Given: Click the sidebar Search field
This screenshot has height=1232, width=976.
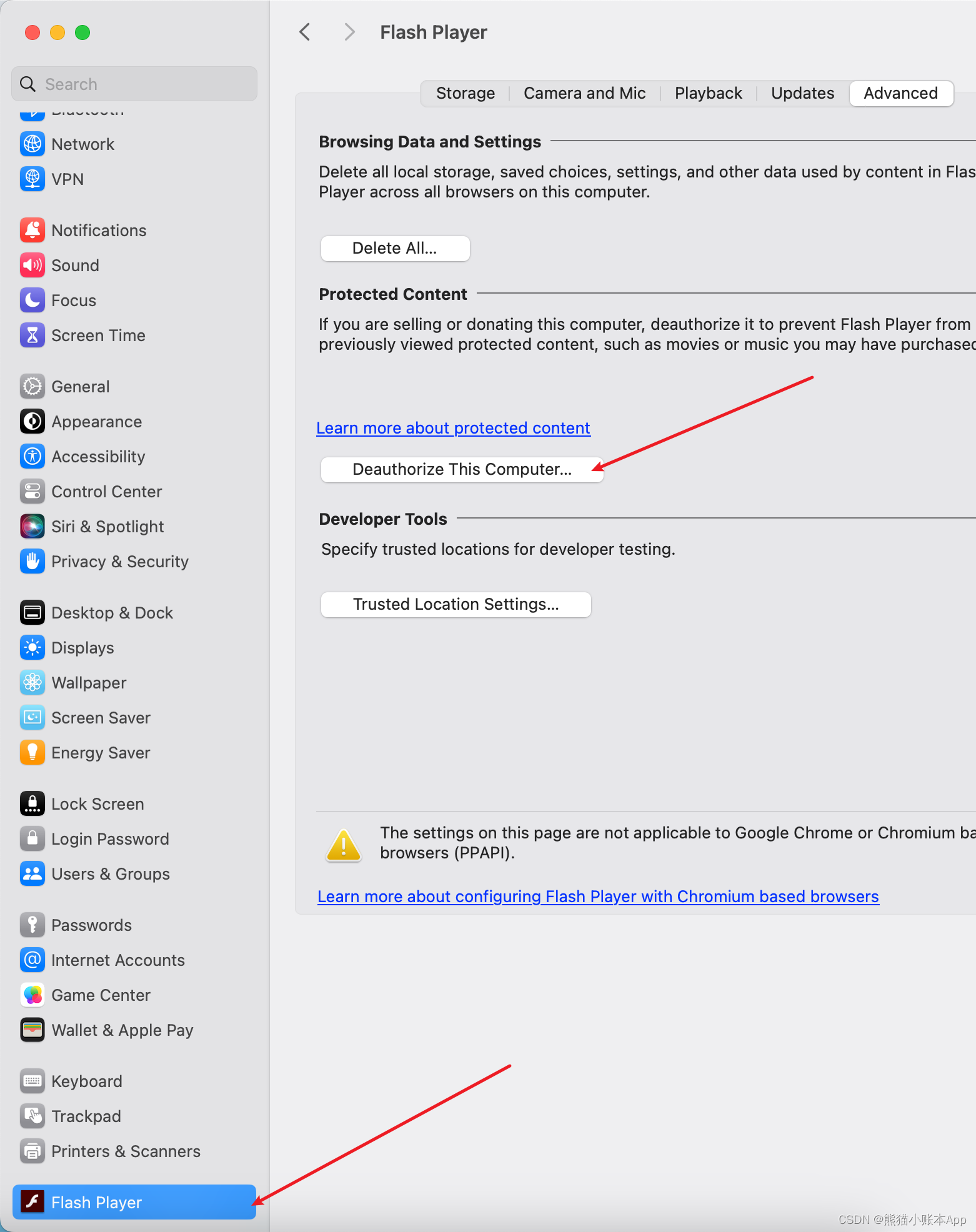Looking at the screenshot, I should tap(134, 84).
